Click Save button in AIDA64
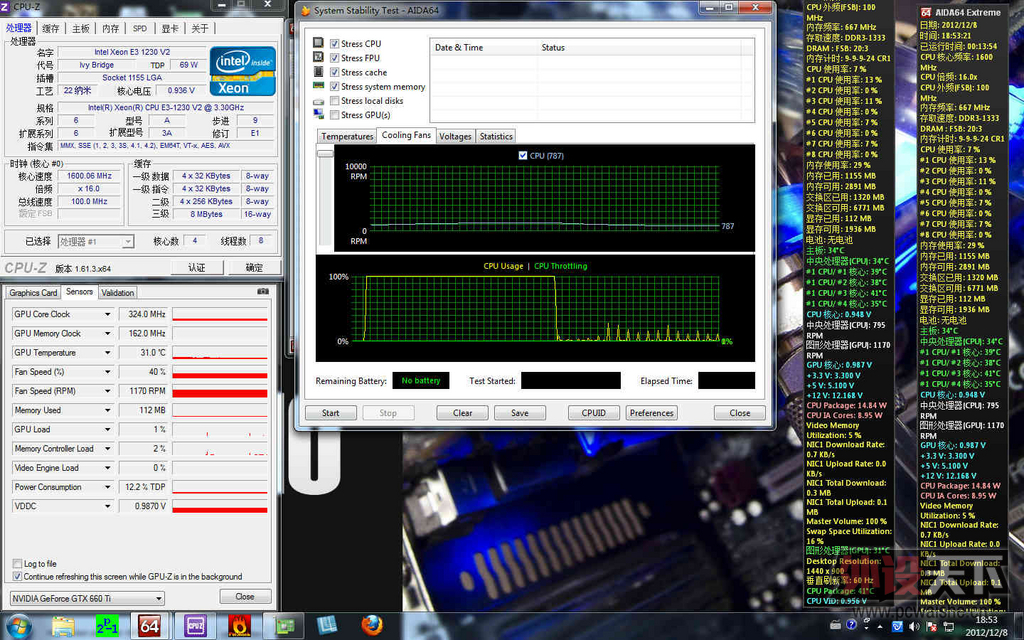Screen dimensions: 1024x640 (x=520, y=413)
